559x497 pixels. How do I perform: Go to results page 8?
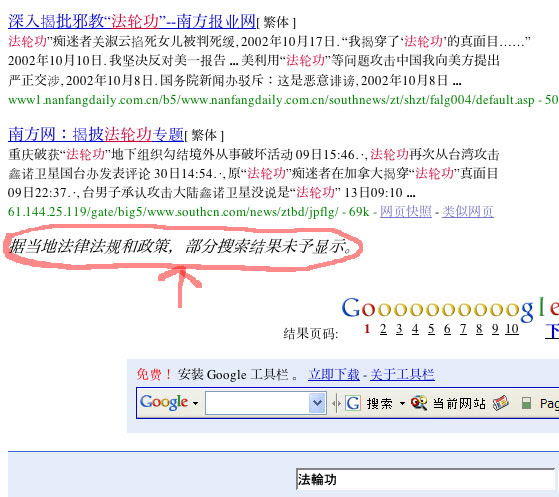(479, 329)
